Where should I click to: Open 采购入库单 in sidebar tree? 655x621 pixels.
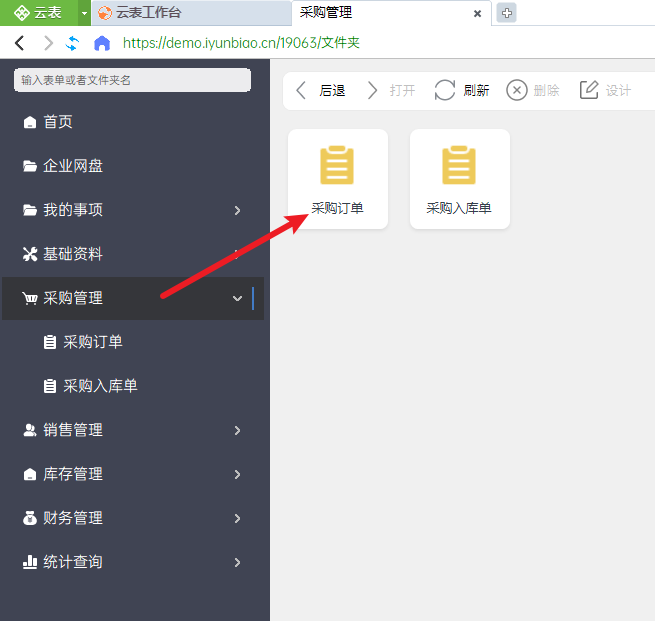[x=132, y=386]
